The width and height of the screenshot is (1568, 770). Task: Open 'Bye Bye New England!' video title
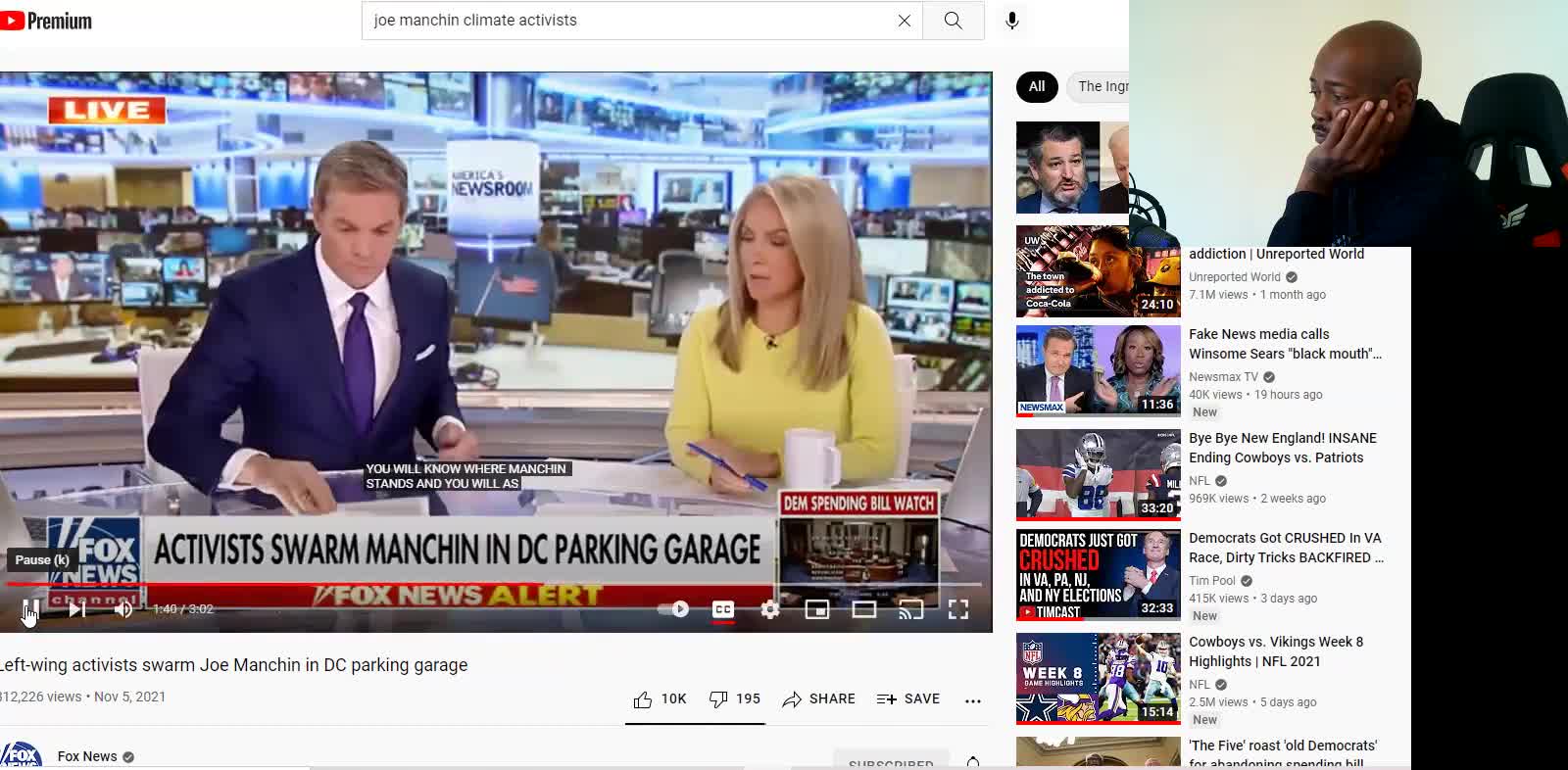1283,448
